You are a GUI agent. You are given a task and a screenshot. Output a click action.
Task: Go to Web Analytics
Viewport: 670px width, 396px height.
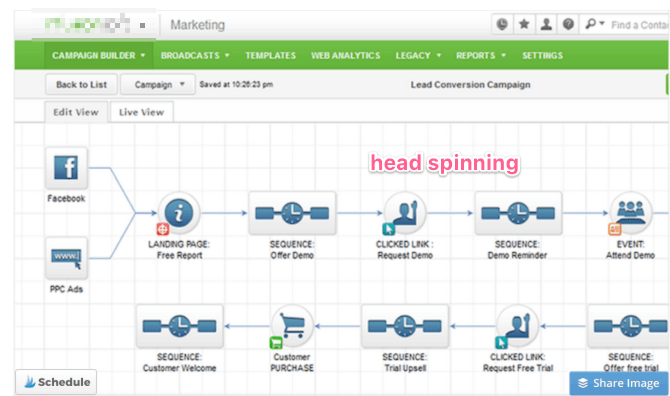click(345, 56)
